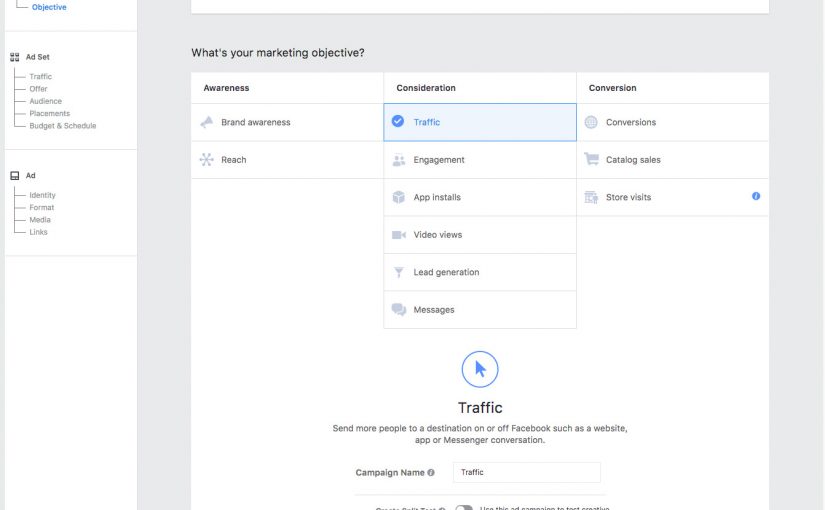Open Media in the sidebar
The width and height of the screenshot is (825, 510).
tap(40, 219)
